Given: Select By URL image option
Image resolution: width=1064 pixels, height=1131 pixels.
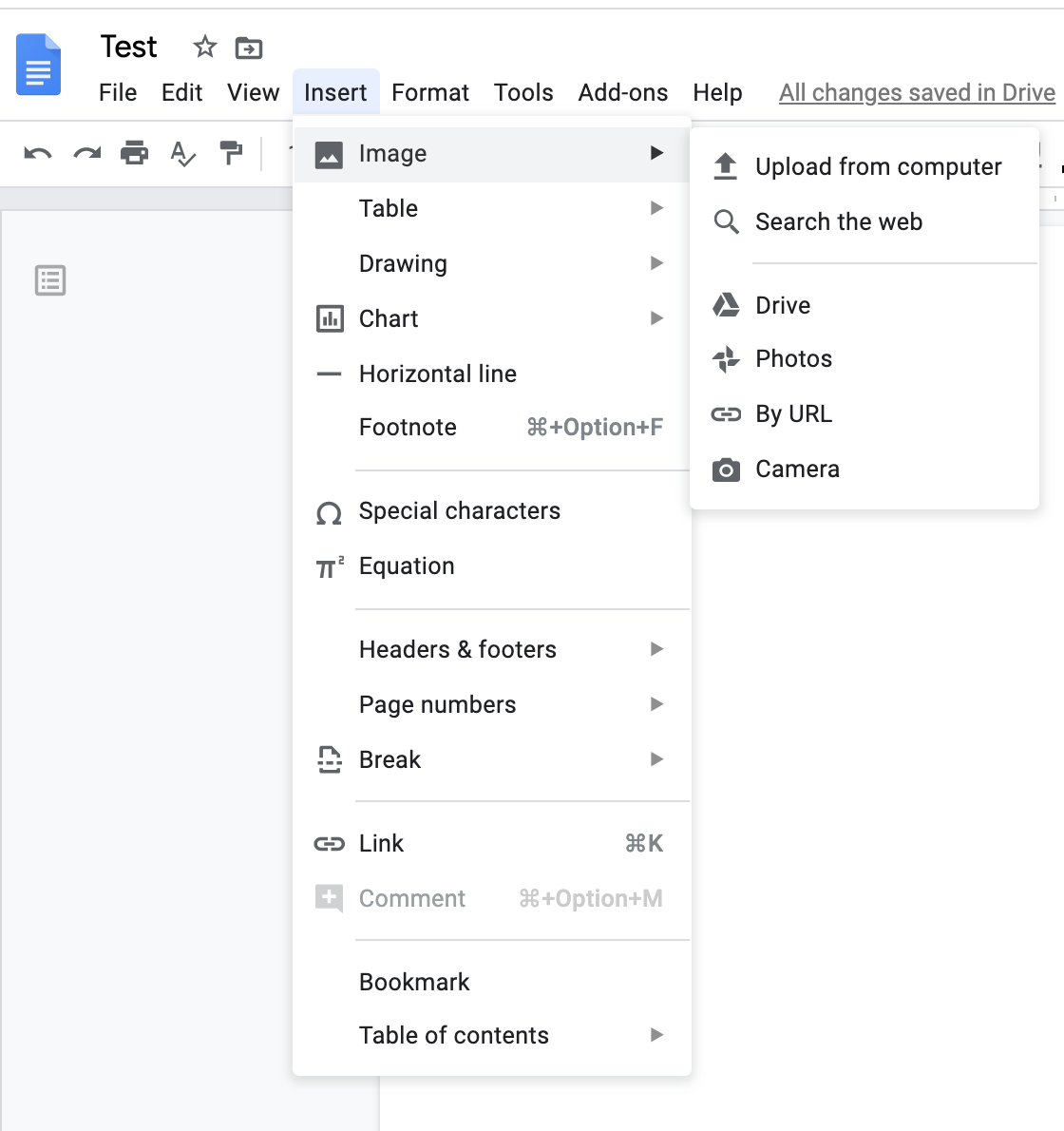Looking at the screenshot, I should coord(793,413).
